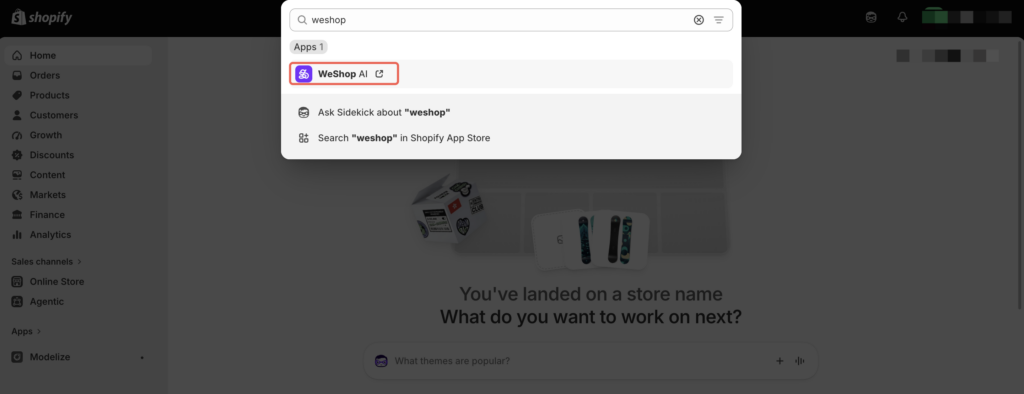Click the Sidekick icon in search results
Viewport: 1024px width, 394px height.
303,112
